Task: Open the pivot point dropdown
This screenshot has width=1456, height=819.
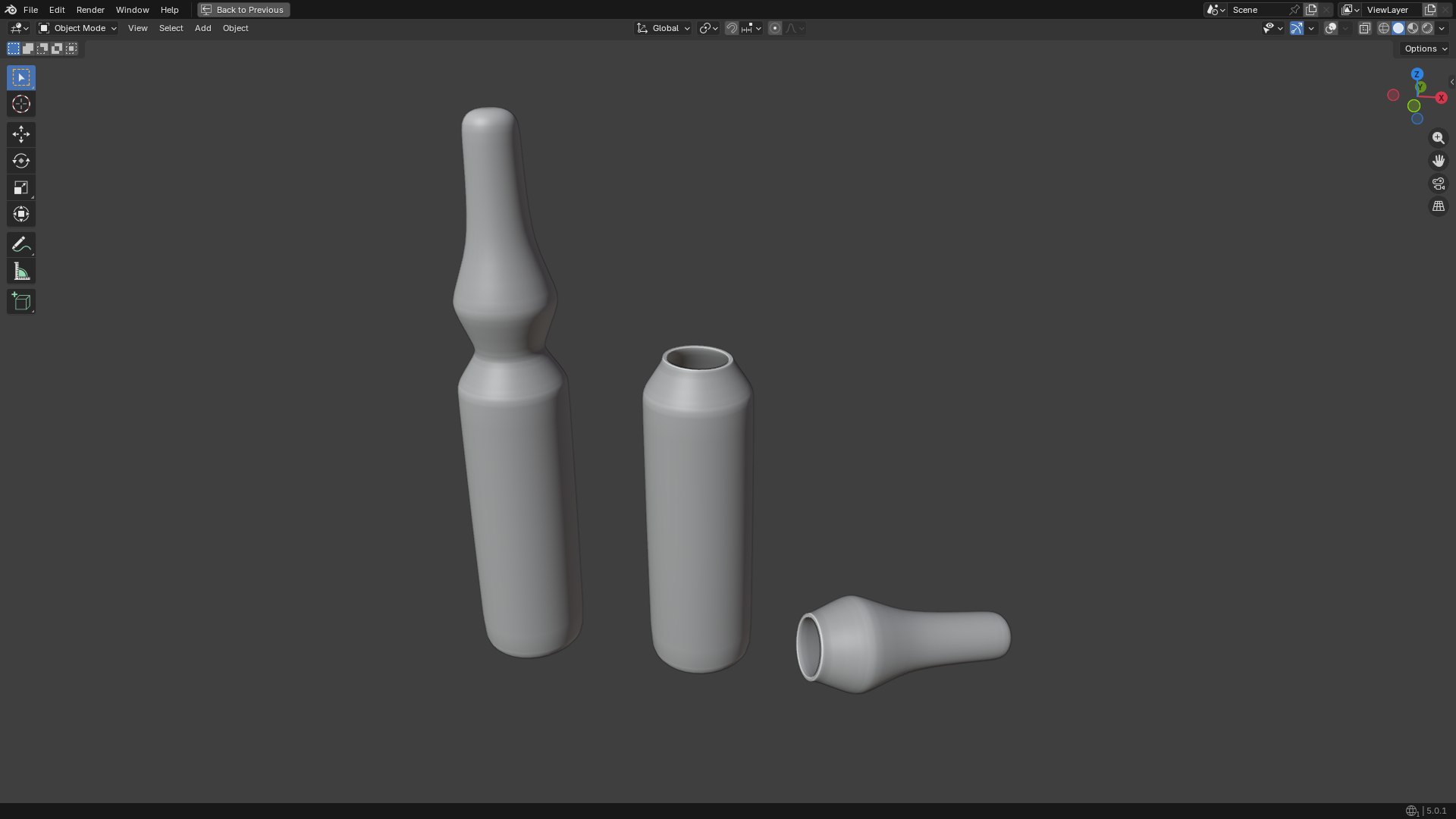Action: click(x=708, y=28)
